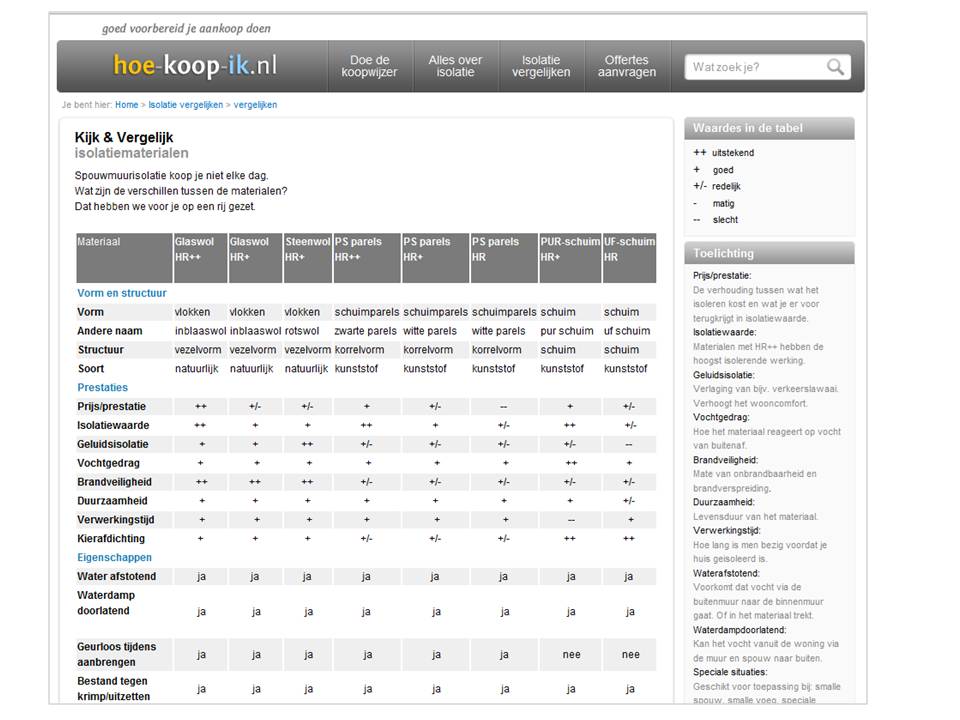Click 'Prijs/prestatie:' term in the Toelichting sidebar
Screen dimensions: 960x720
[x=722, y=276]
